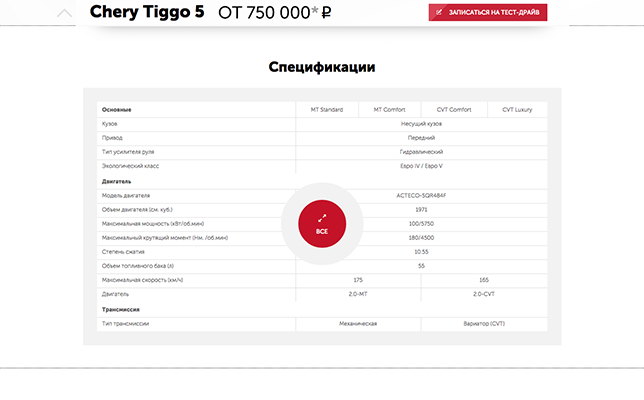Click the price ОТ 750 000* ₽

(x=274, y=13)
